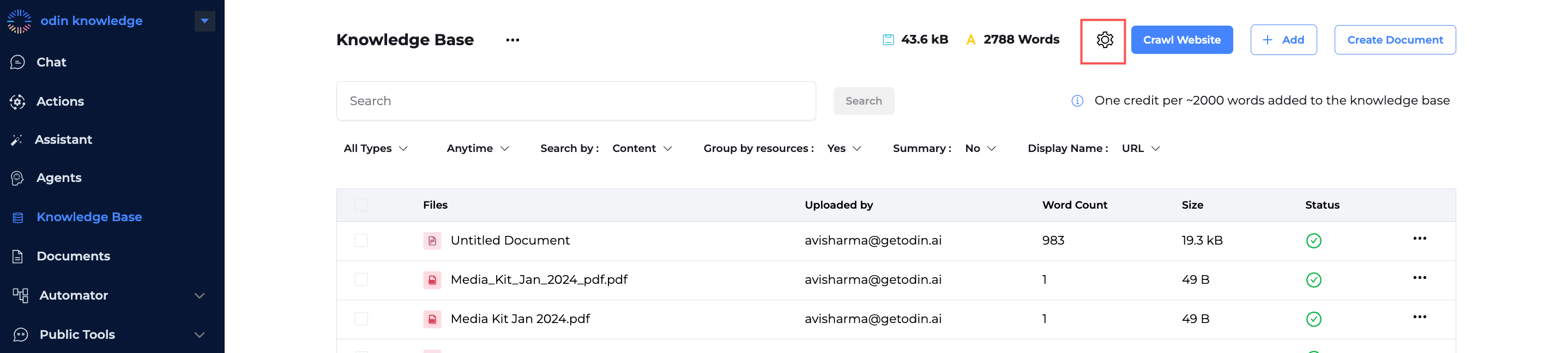Open Assistant in the sidebar
The width and height of the screenshot is (1568, 353).
point(63,140)
